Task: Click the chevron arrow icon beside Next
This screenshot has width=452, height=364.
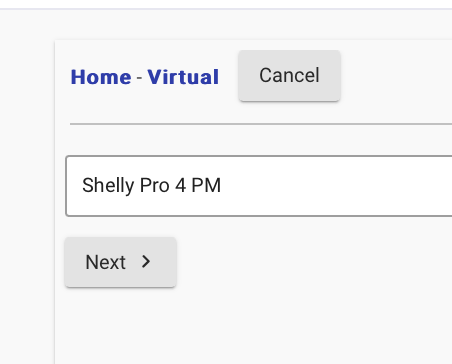Action: tap(146, 262)
